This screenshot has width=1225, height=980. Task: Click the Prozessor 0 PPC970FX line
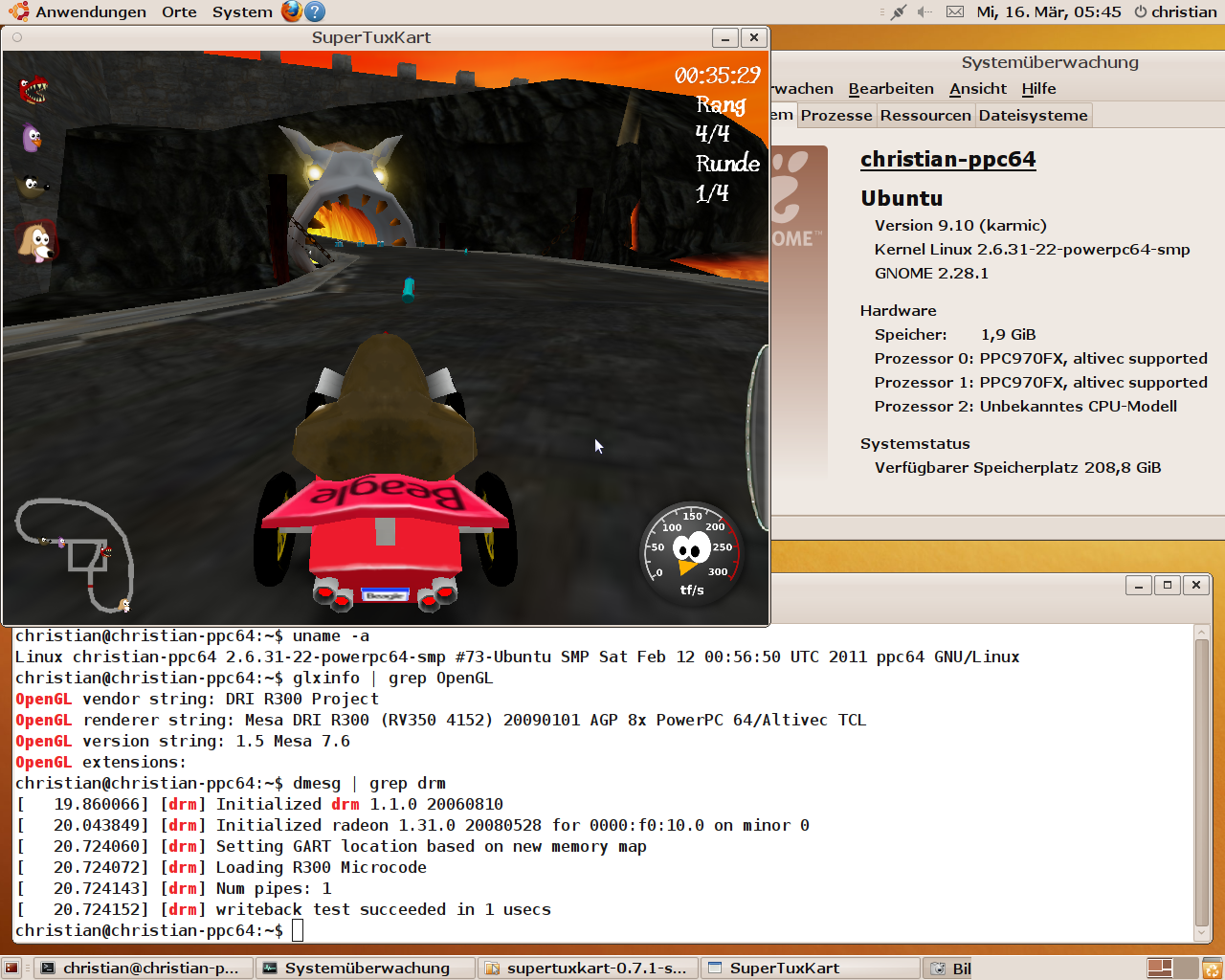[1040, 358]
